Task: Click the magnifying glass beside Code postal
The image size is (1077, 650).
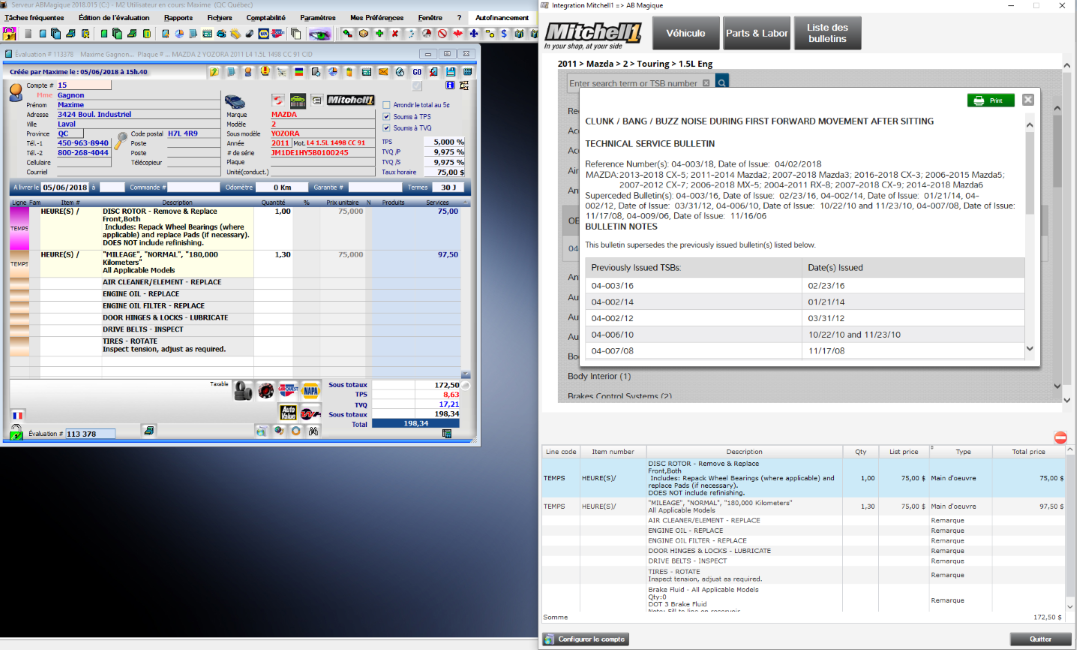Action: point(121,140)
